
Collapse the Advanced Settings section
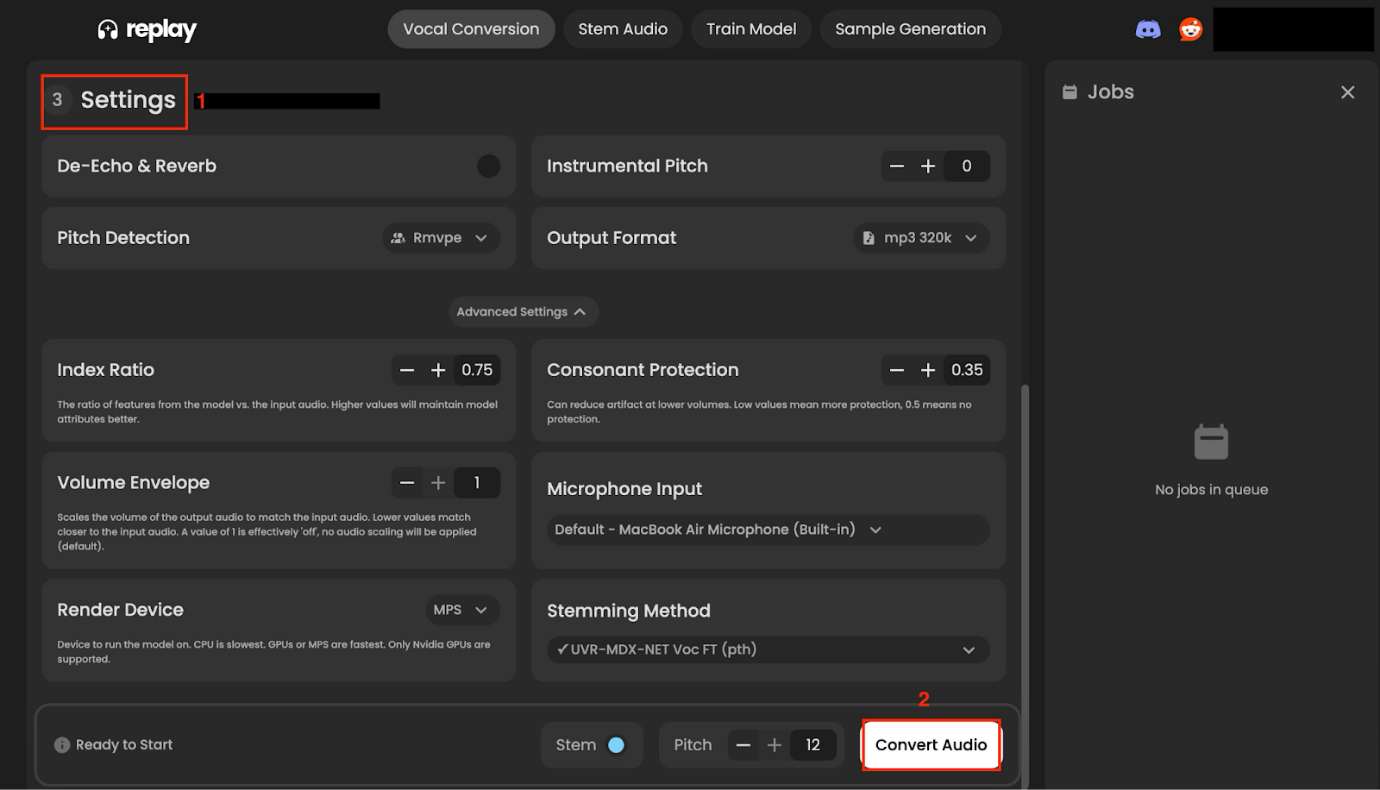pos(523,312)
